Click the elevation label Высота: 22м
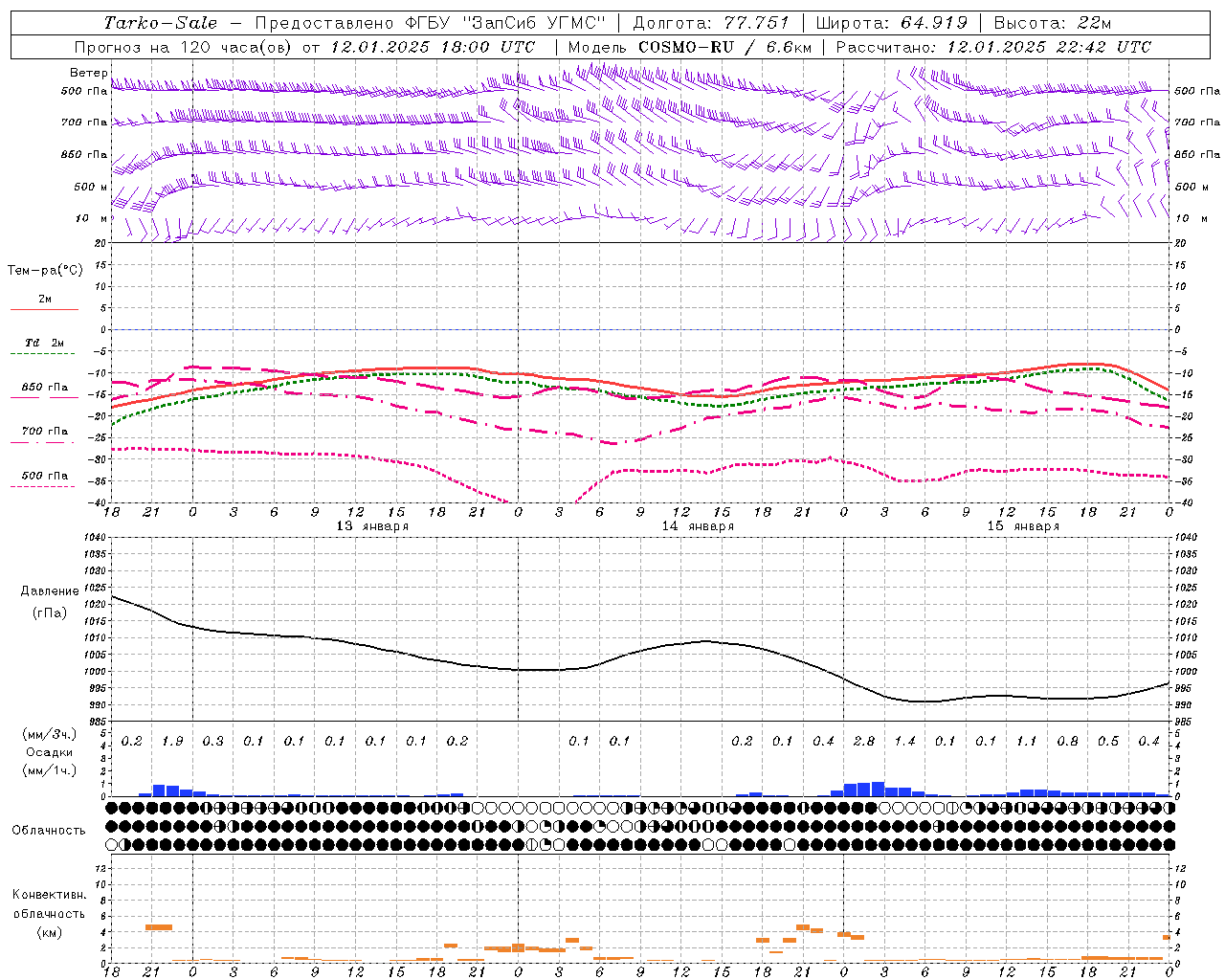The width and height of the screenshot is (1225, 980). click(1053, 23)
